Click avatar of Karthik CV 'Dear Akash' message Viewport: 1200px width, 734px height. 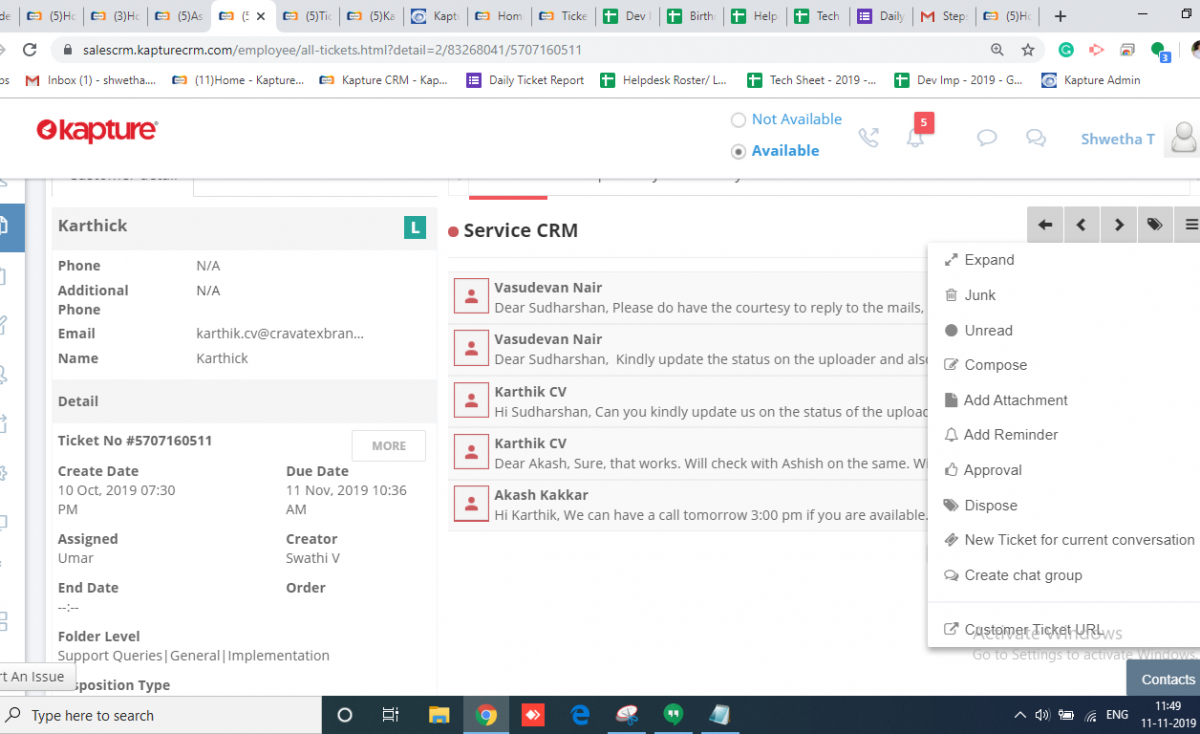tap(471, 452)
